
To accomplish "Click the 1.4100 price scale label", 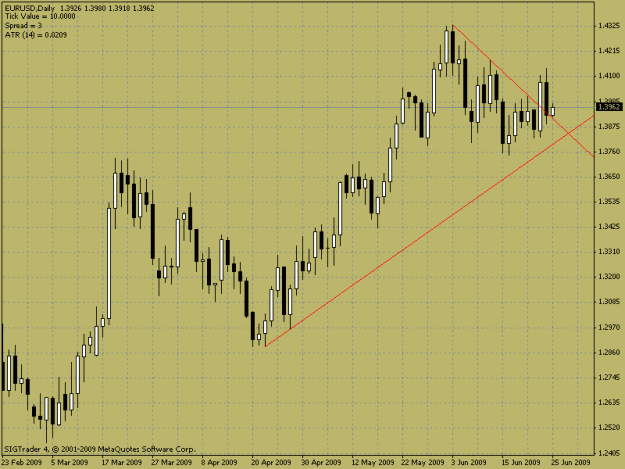I will [x=609, y=76].
